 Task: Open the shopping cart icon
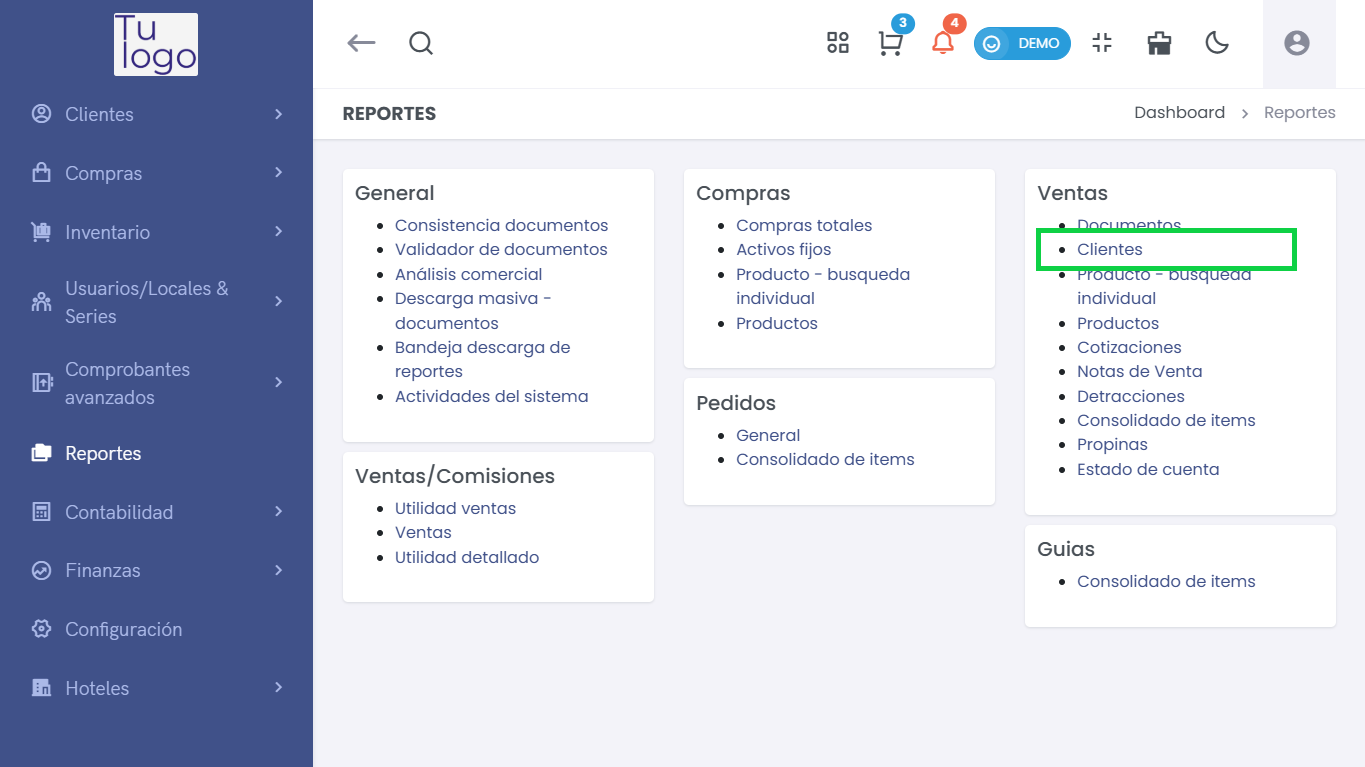tap(889, 44)
